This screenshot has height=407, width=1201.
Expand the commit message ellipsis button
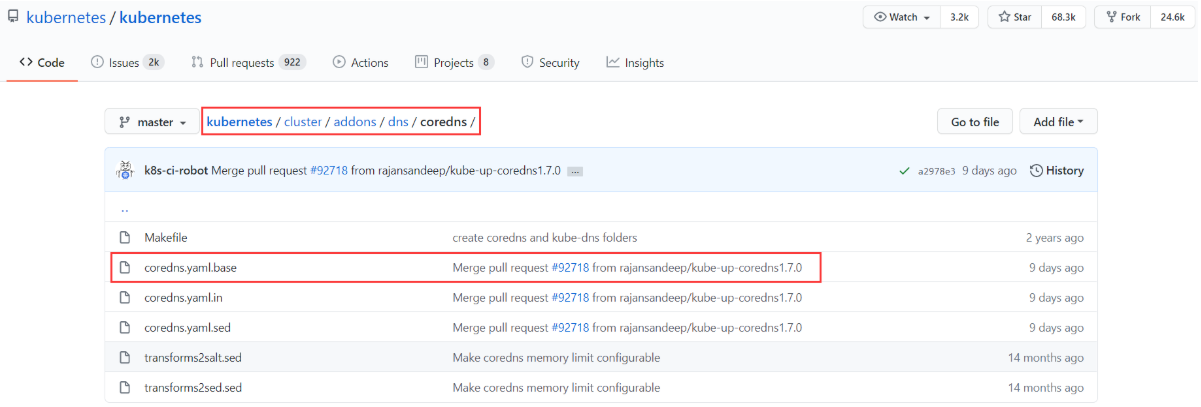coord(575,172)
